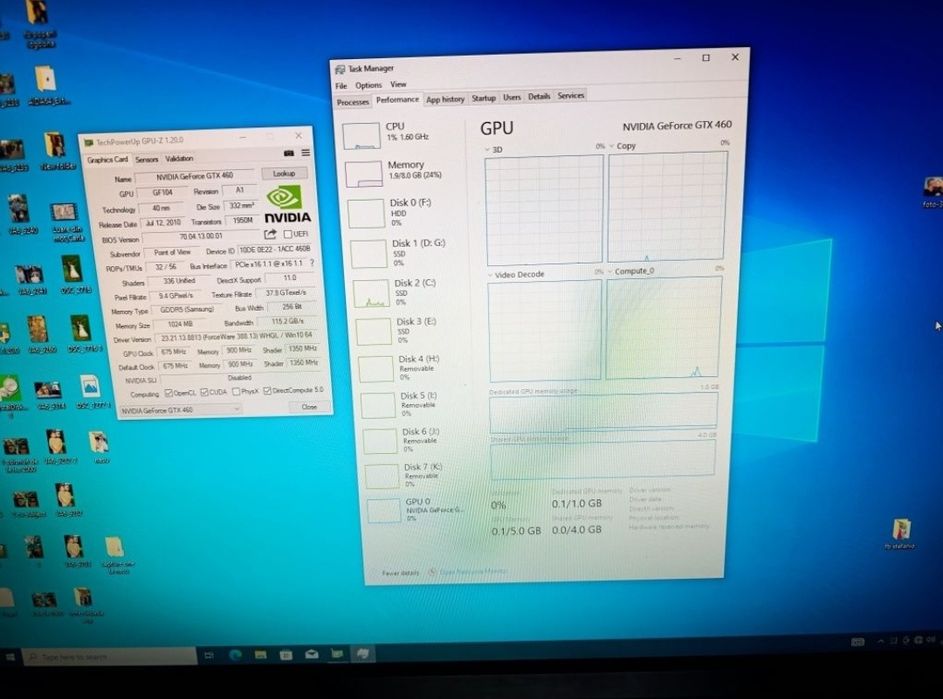Click the taskbar search box
Image resolution: width=943 pixels, height=699 pixels.
point(110,657)
